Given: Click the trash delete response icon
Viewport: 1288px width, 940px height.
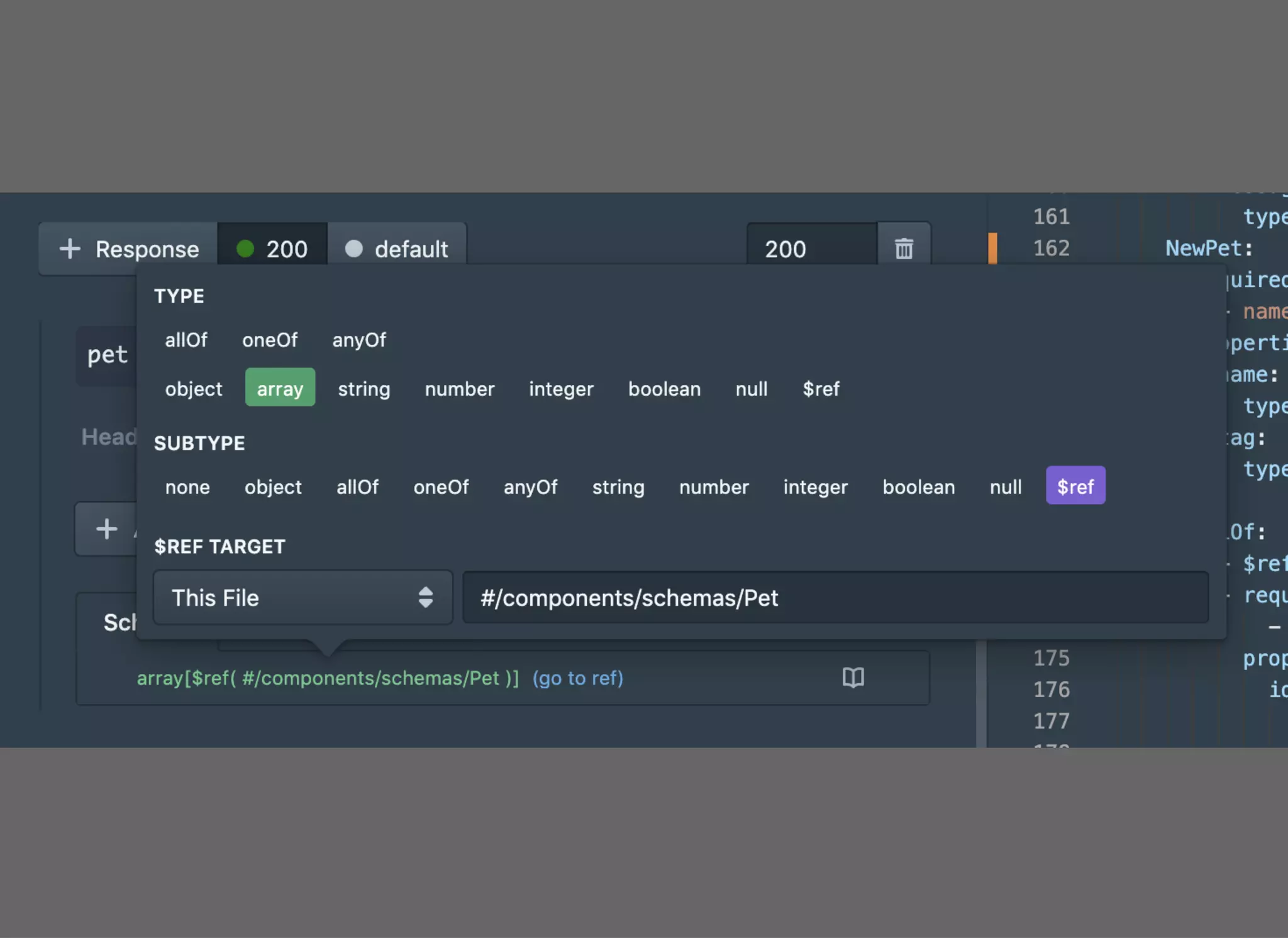Looking at the screenshot, I should tap(904, 249).
